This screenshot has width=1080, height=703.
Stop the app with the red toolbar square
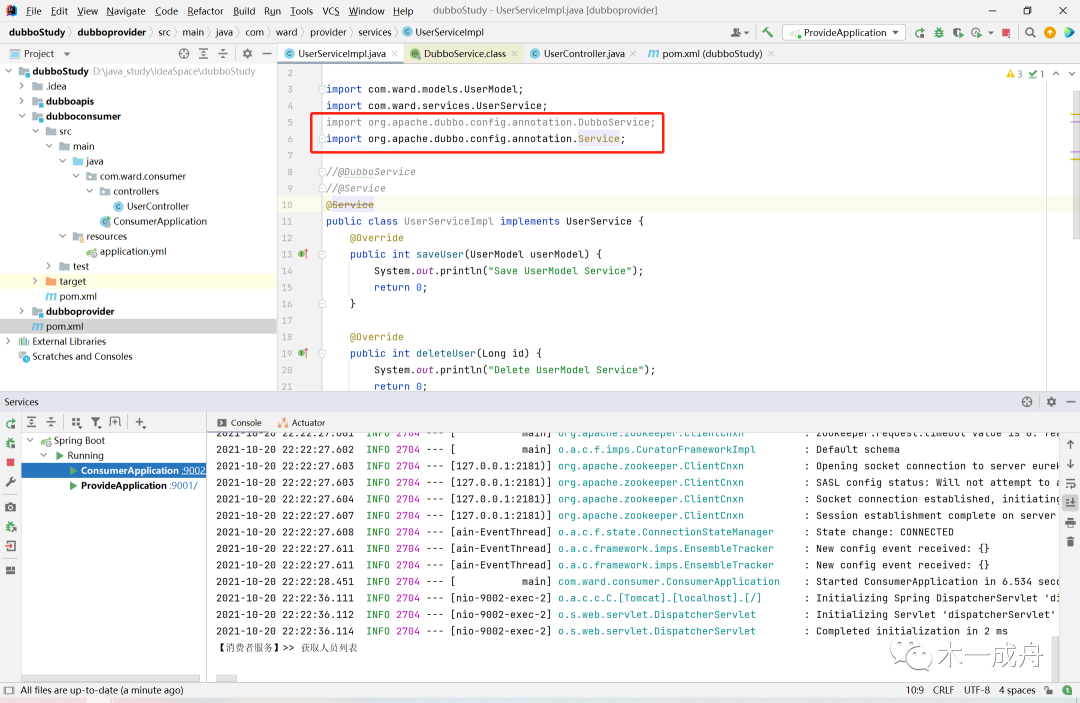click(1007, 32)
